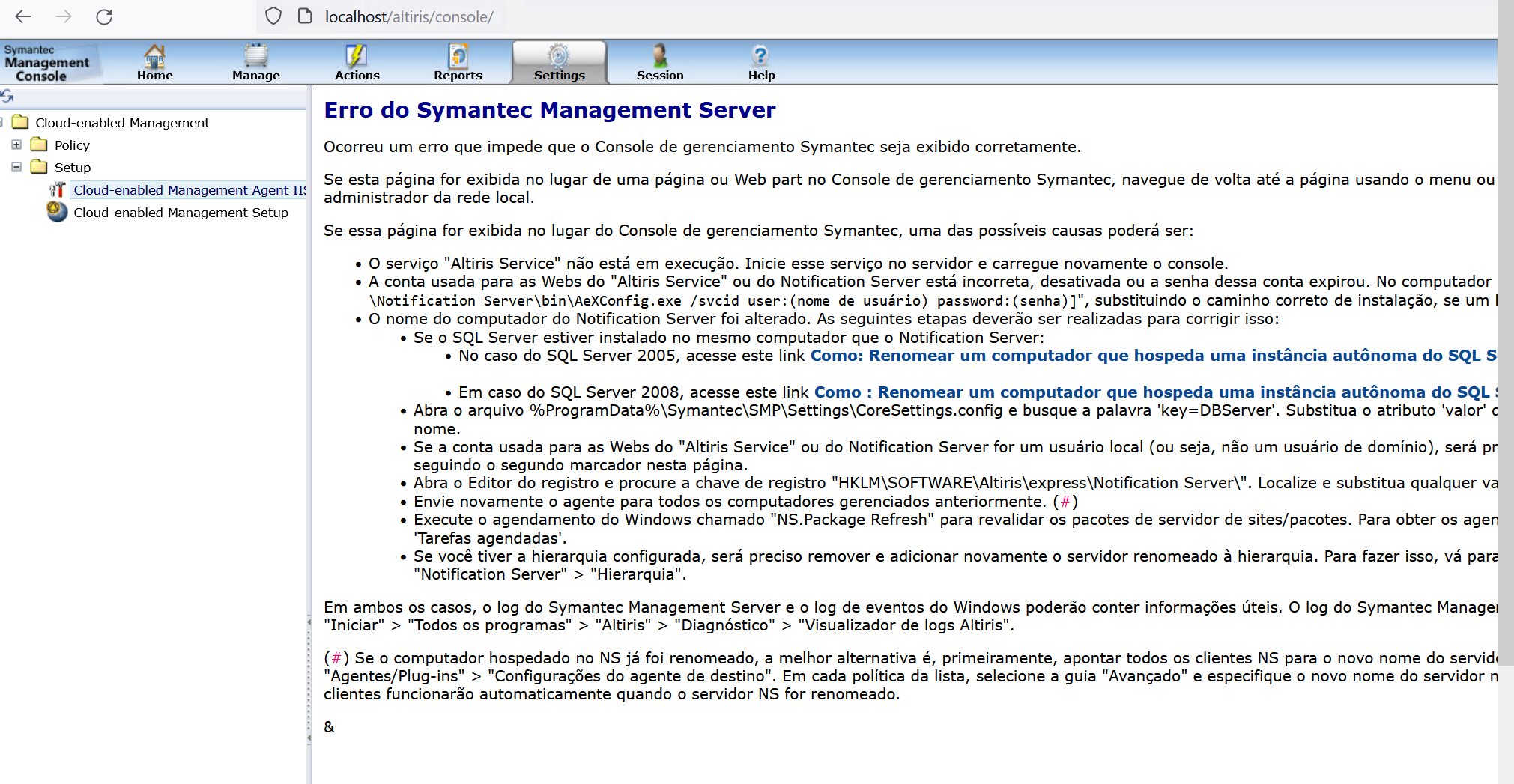Viewport: 1514px width, 784px height.
Task: Open the Reports menu icon
Action: pyautogui.click(x=458, y=56)
